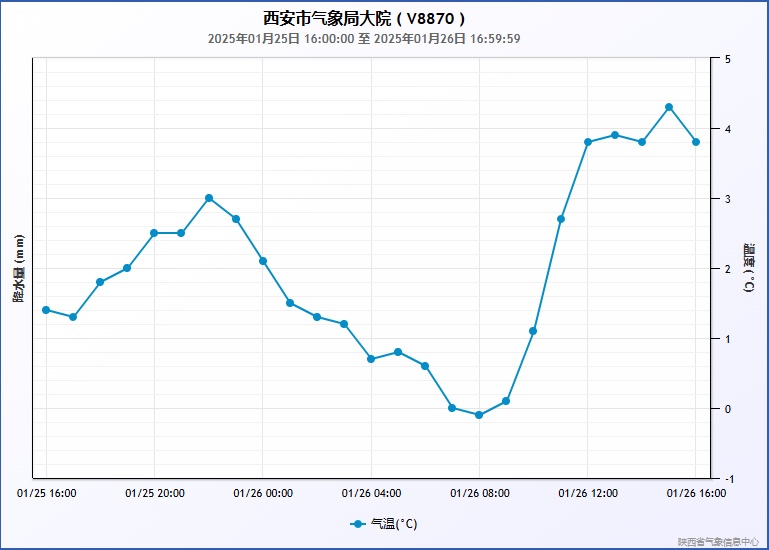Select the lowest data point at 01/26 08:00
Screen dimensions: 769x550
pos(479,415)
